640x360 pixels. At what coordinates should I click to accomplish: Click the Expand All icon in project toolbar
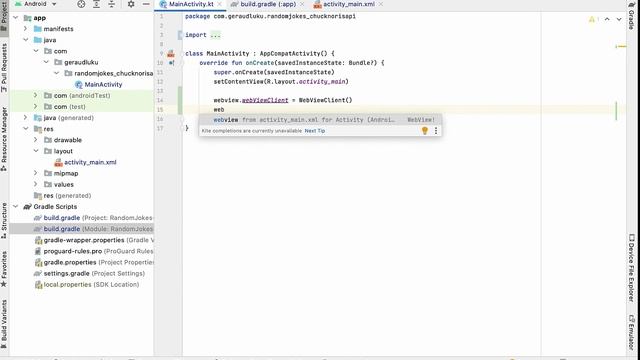96,4
